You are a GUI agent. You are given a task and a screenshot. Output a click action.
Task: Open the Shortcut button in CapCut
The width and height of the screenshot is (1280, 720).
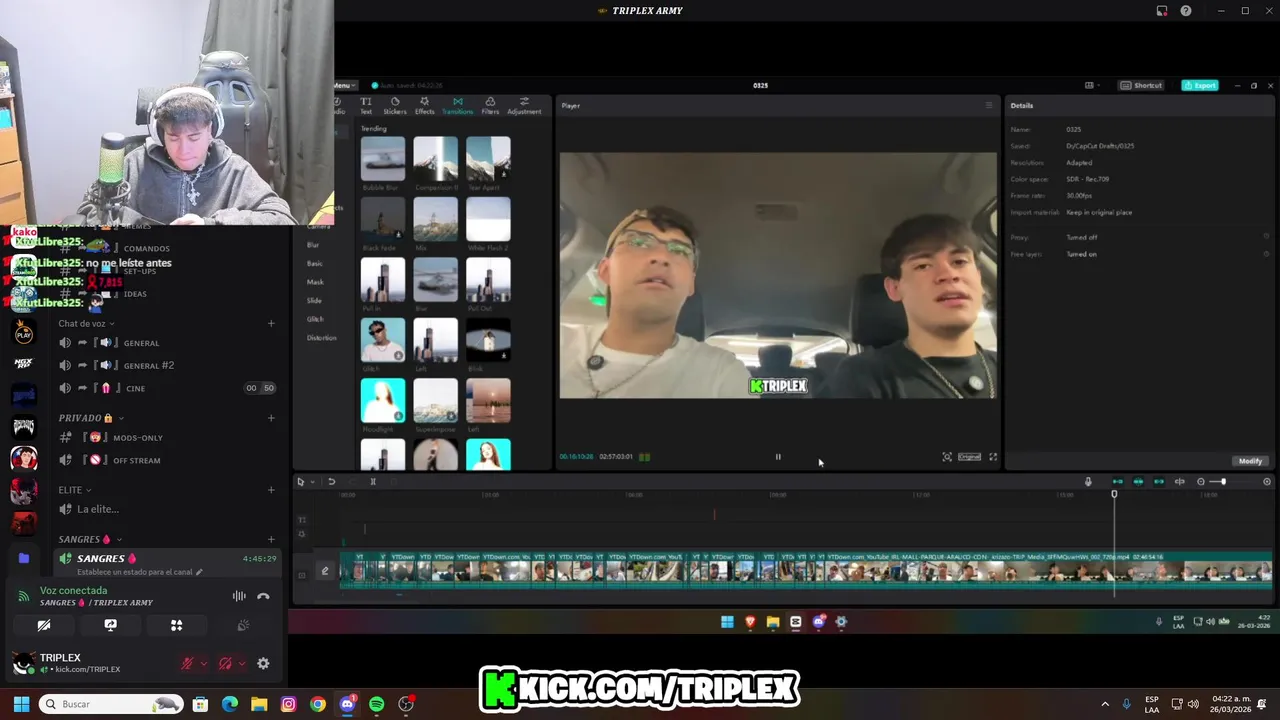click(1141, 85)
